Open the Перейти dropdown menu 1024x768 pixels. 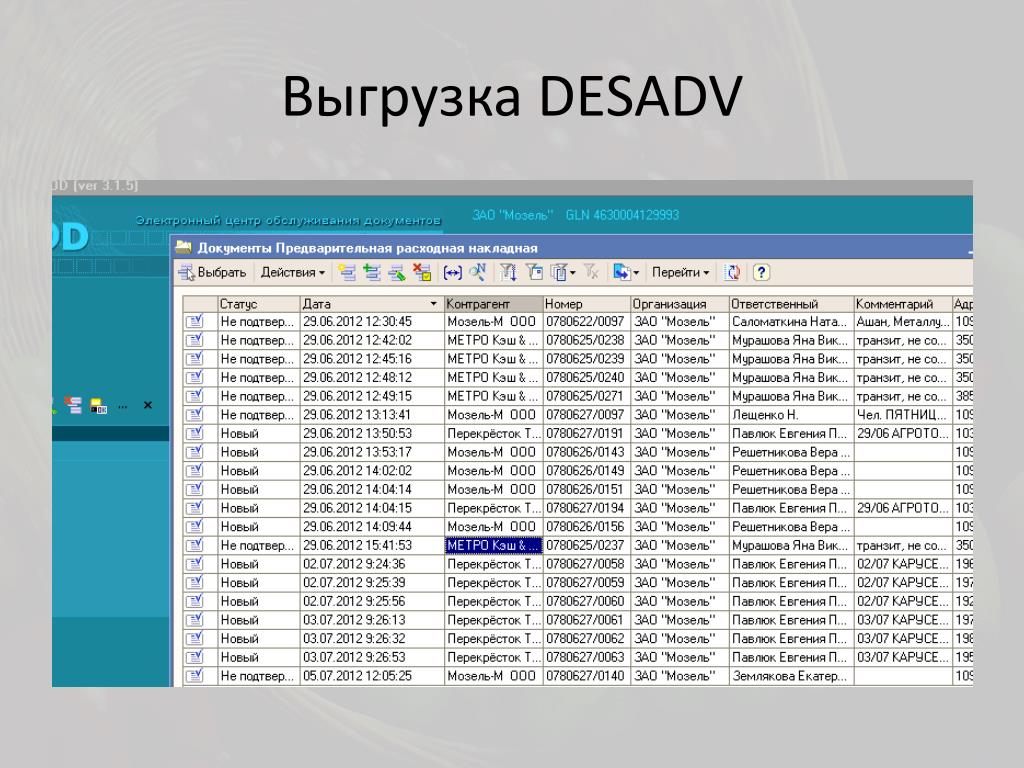pyautogui.click(x=680, y=273)
